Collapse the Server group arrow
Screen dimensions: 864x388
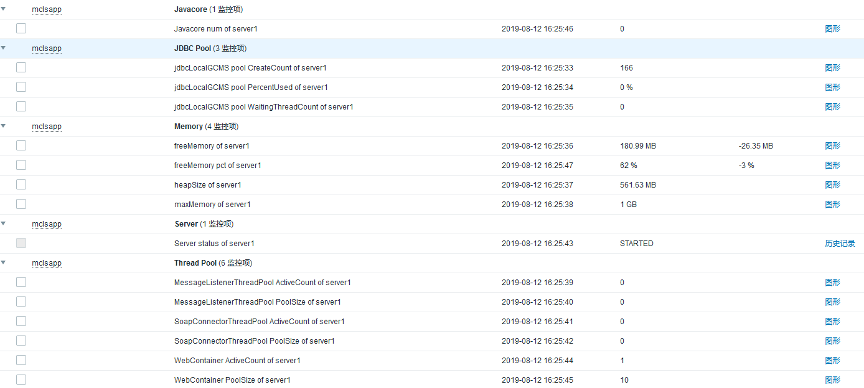(3, 224)
